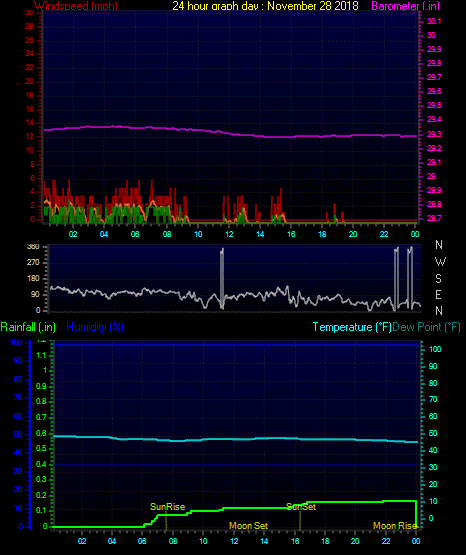
Task: Select the Rainfall (.in) legend label
Action: (x=28, y=327)
